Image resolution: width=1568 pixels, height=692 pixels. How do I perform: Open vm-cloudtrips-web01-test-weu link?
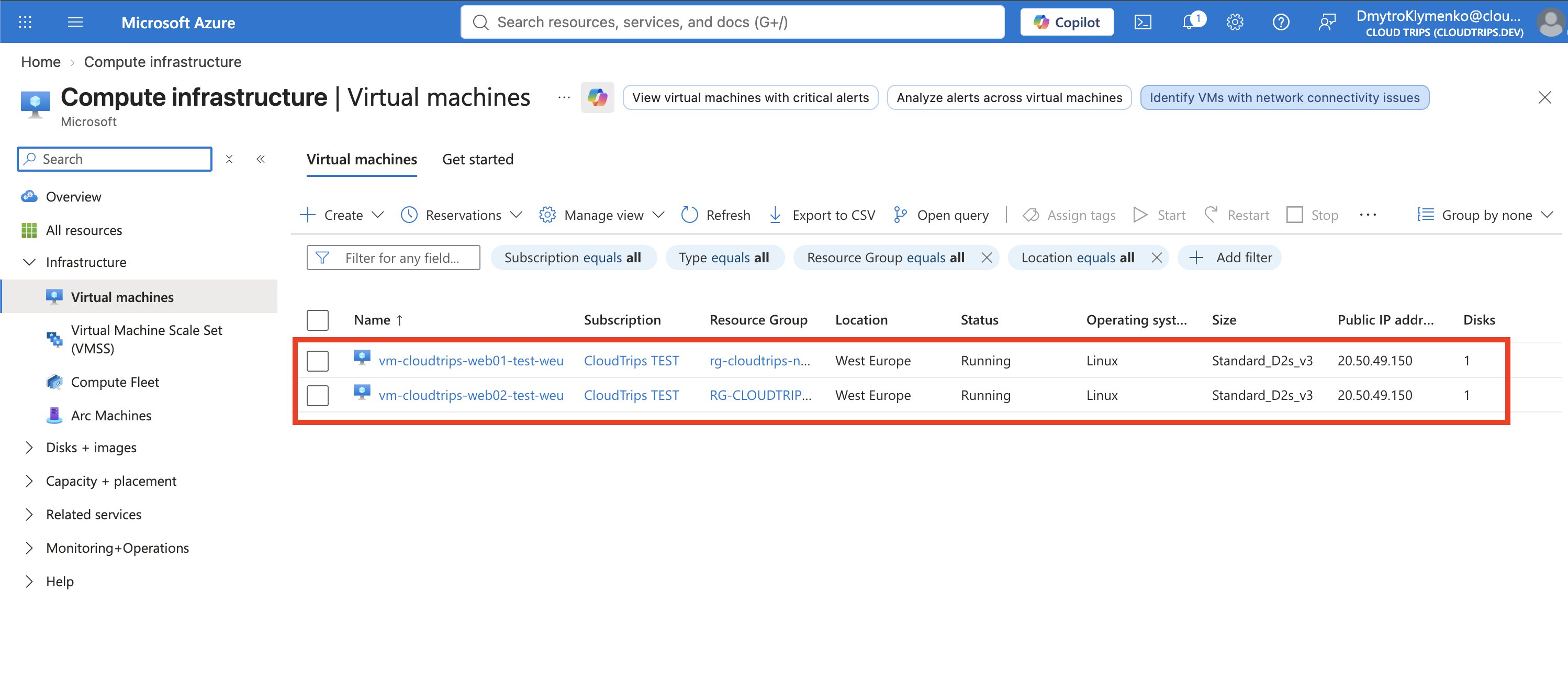click(471, 360)
